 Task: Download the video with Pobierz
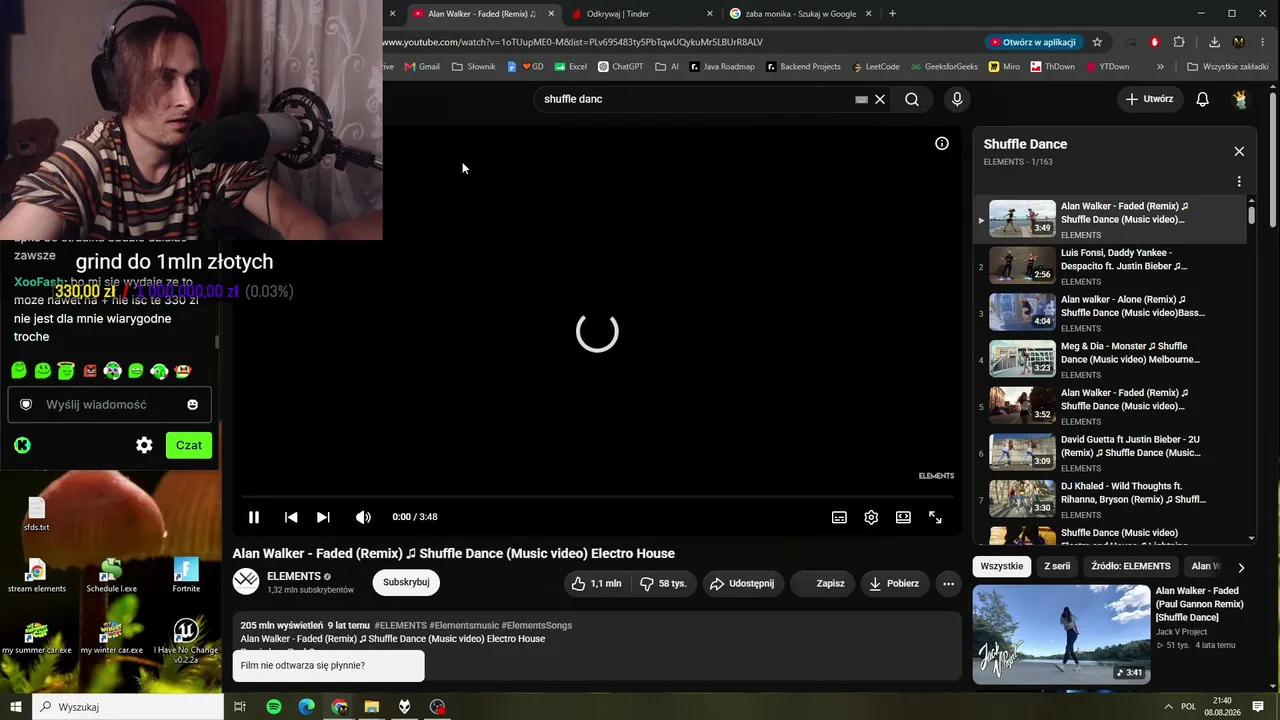click(x=894, y=583)
